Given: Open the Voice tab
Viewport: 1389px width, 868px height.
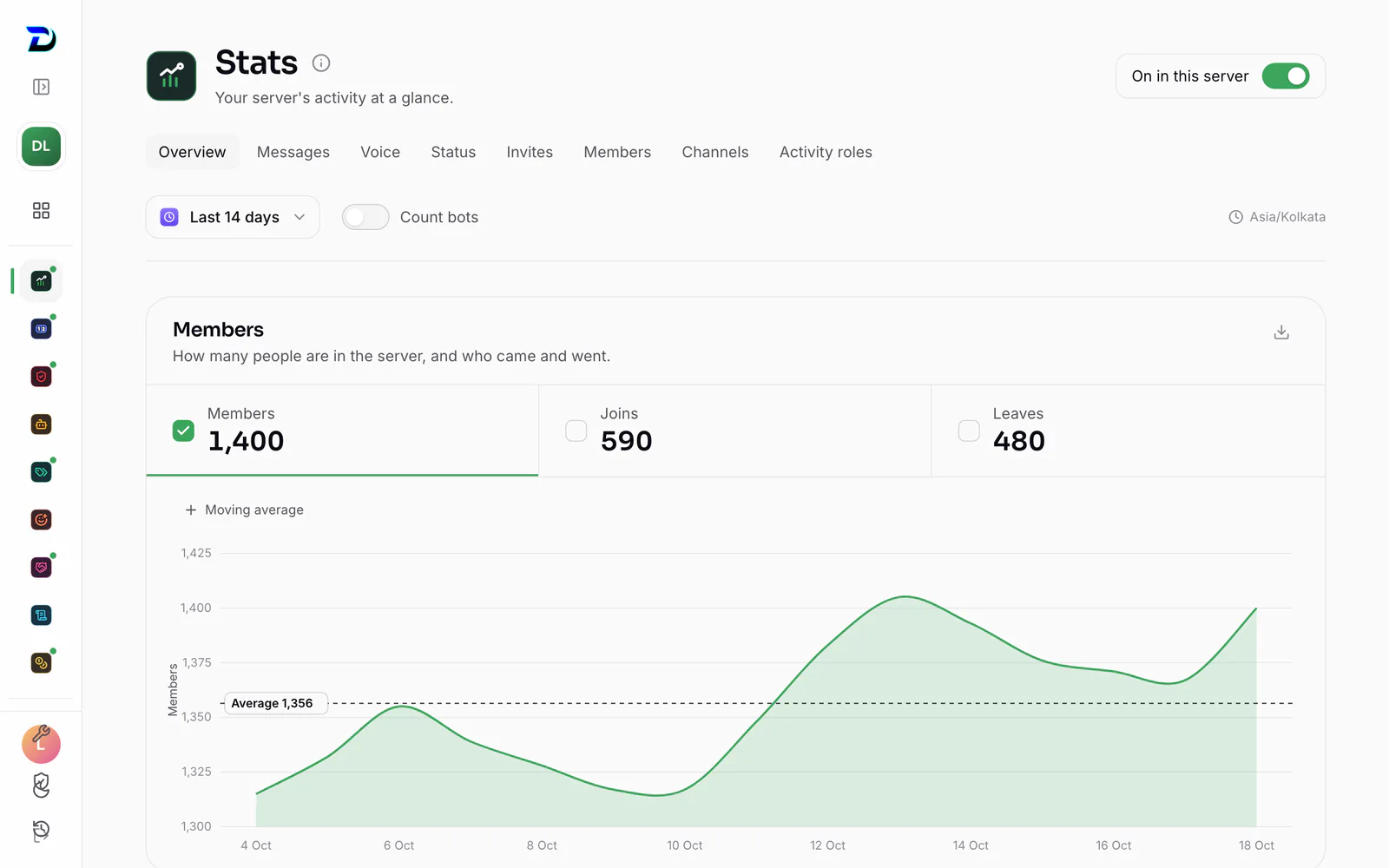Looking at the screenshot, I should (380, 152).
